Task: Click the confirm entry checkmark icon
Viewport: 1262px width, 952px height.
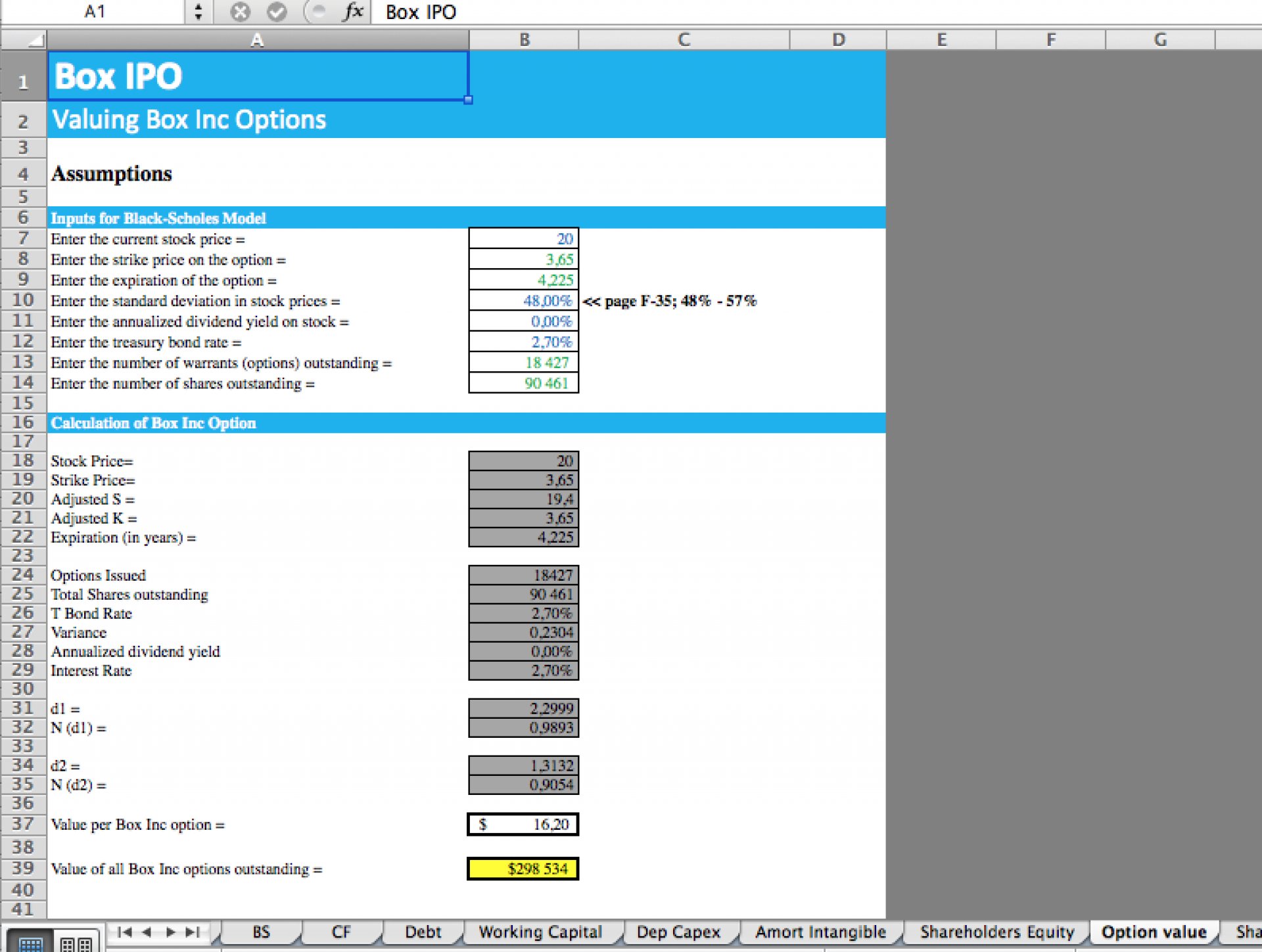Action: 277,12
